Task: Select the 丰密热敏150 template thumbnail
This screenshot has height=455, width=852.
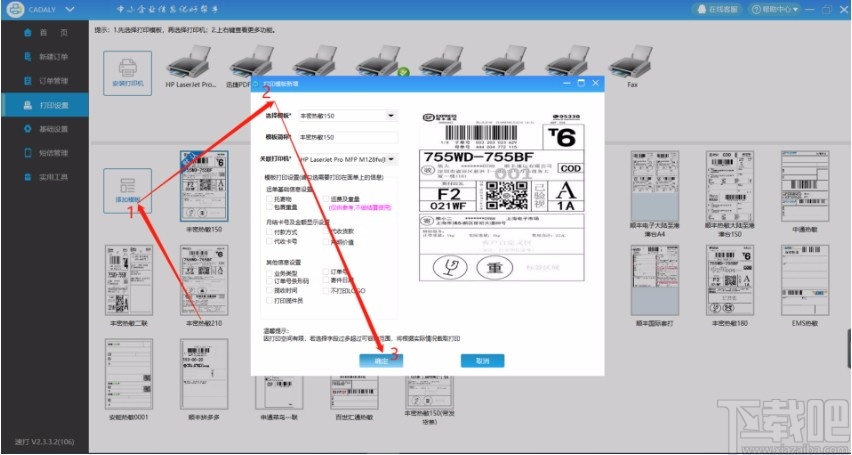Action: pos(204,186)
